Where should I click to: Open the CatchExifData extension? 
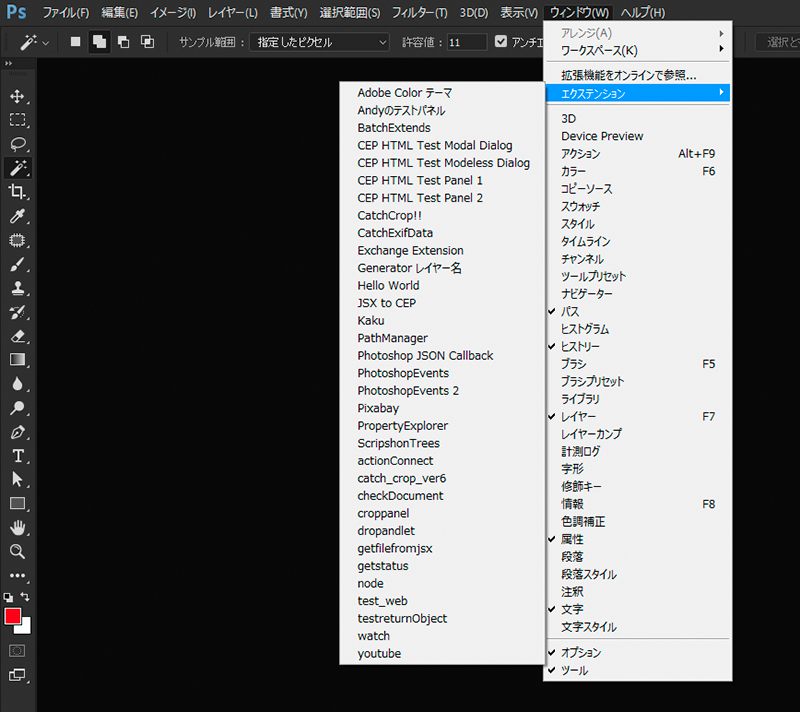coord(442,233)
